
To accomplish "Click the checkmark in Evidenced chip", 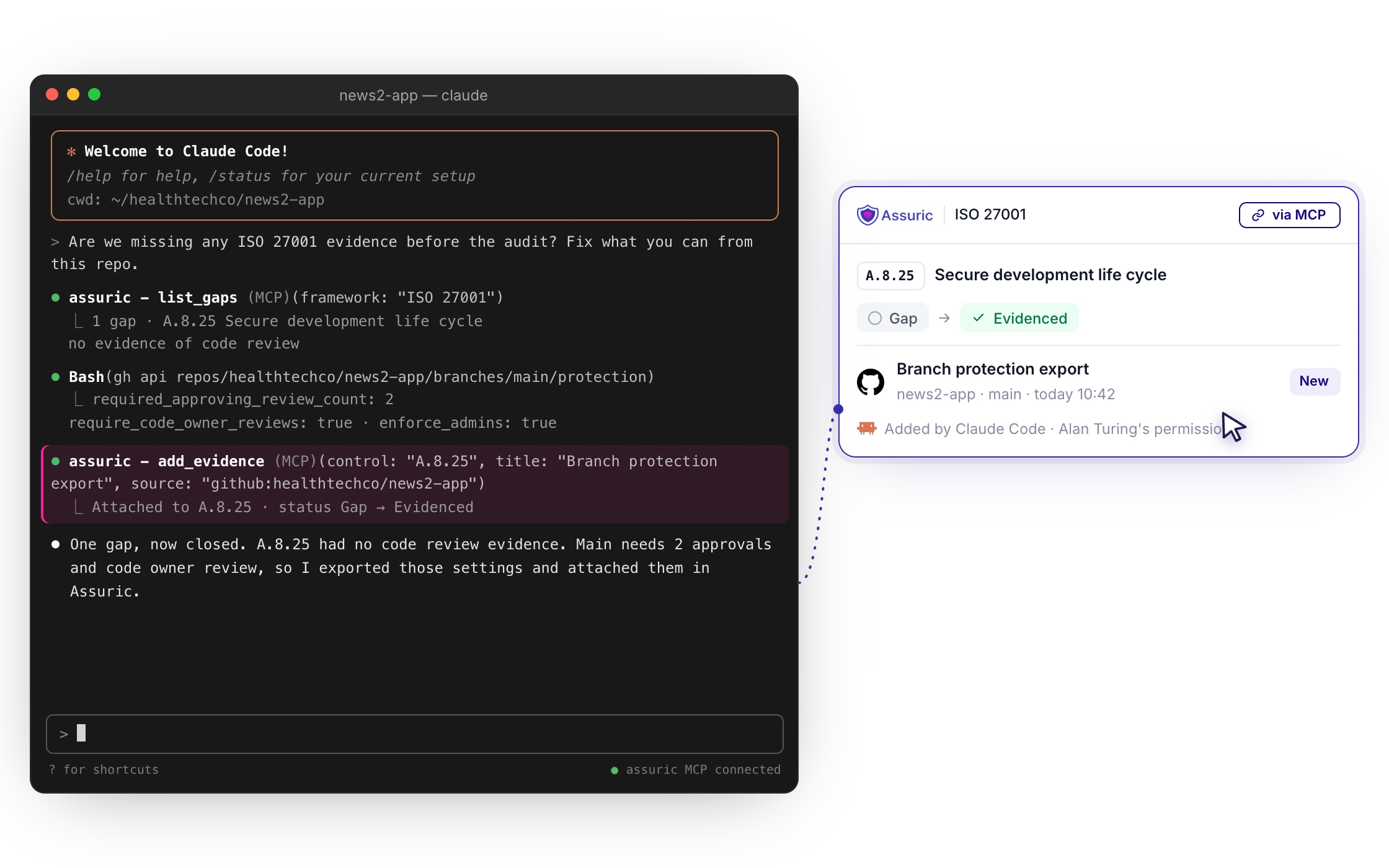I will click(979, 318).
